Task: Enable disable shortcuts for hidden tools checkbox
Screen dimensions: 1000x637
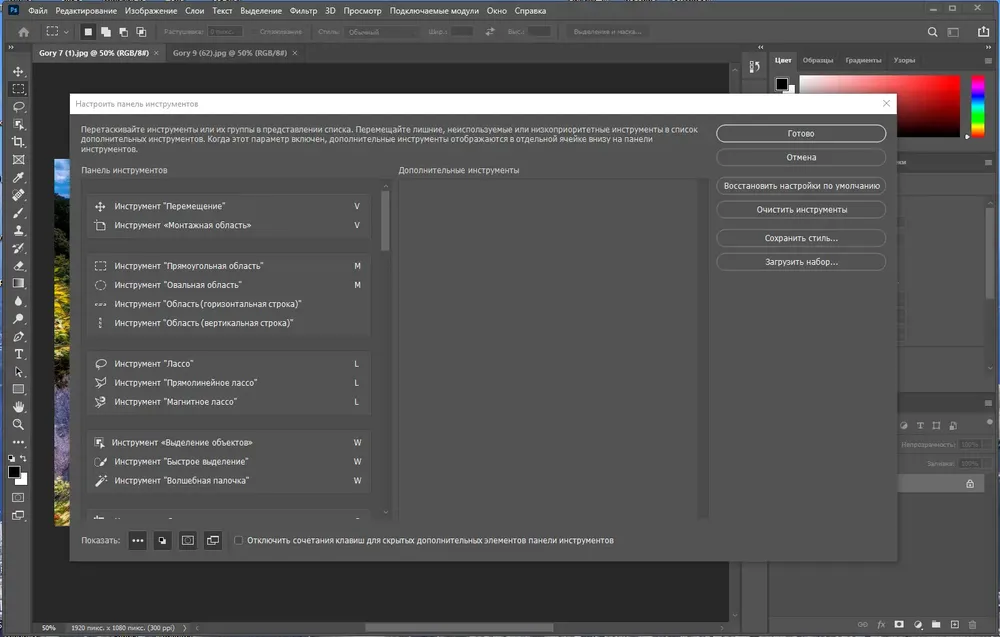Action: [x=239, y=540]
